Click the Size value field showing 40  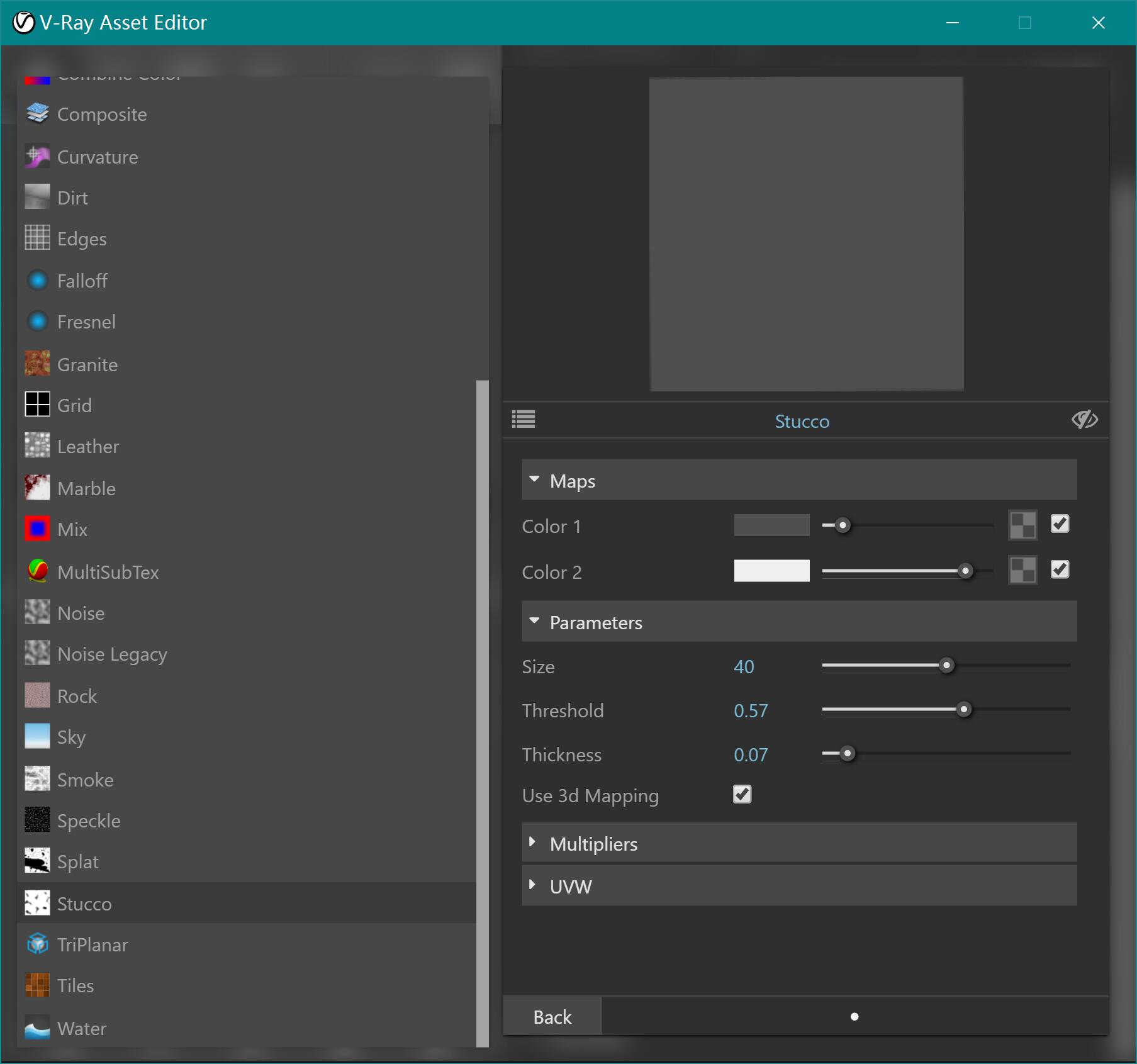pyautogui.click(x=744, y=666)
